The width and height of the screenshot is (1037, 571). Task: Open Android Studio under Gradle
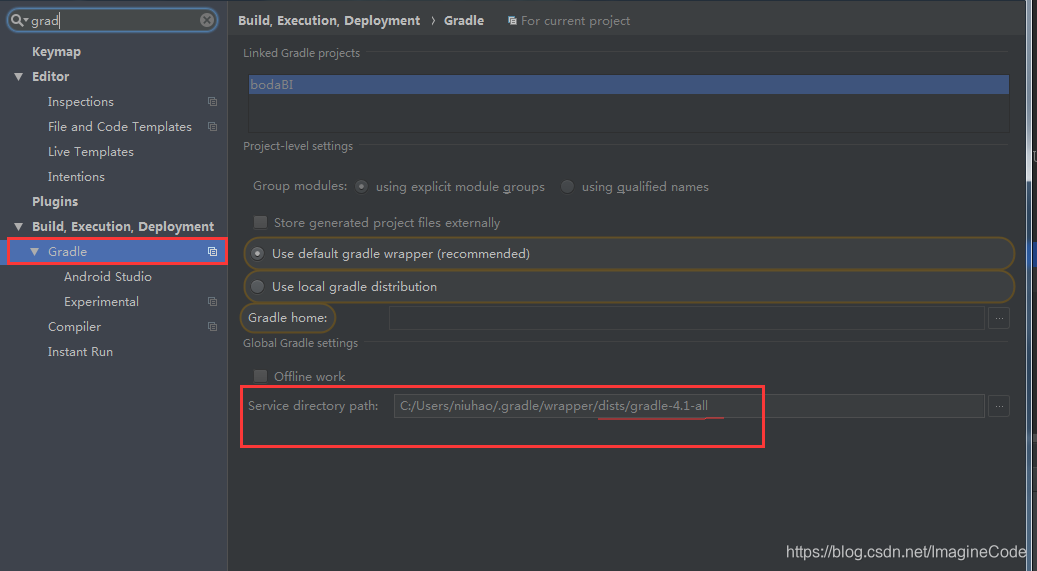tap(108, 277)
